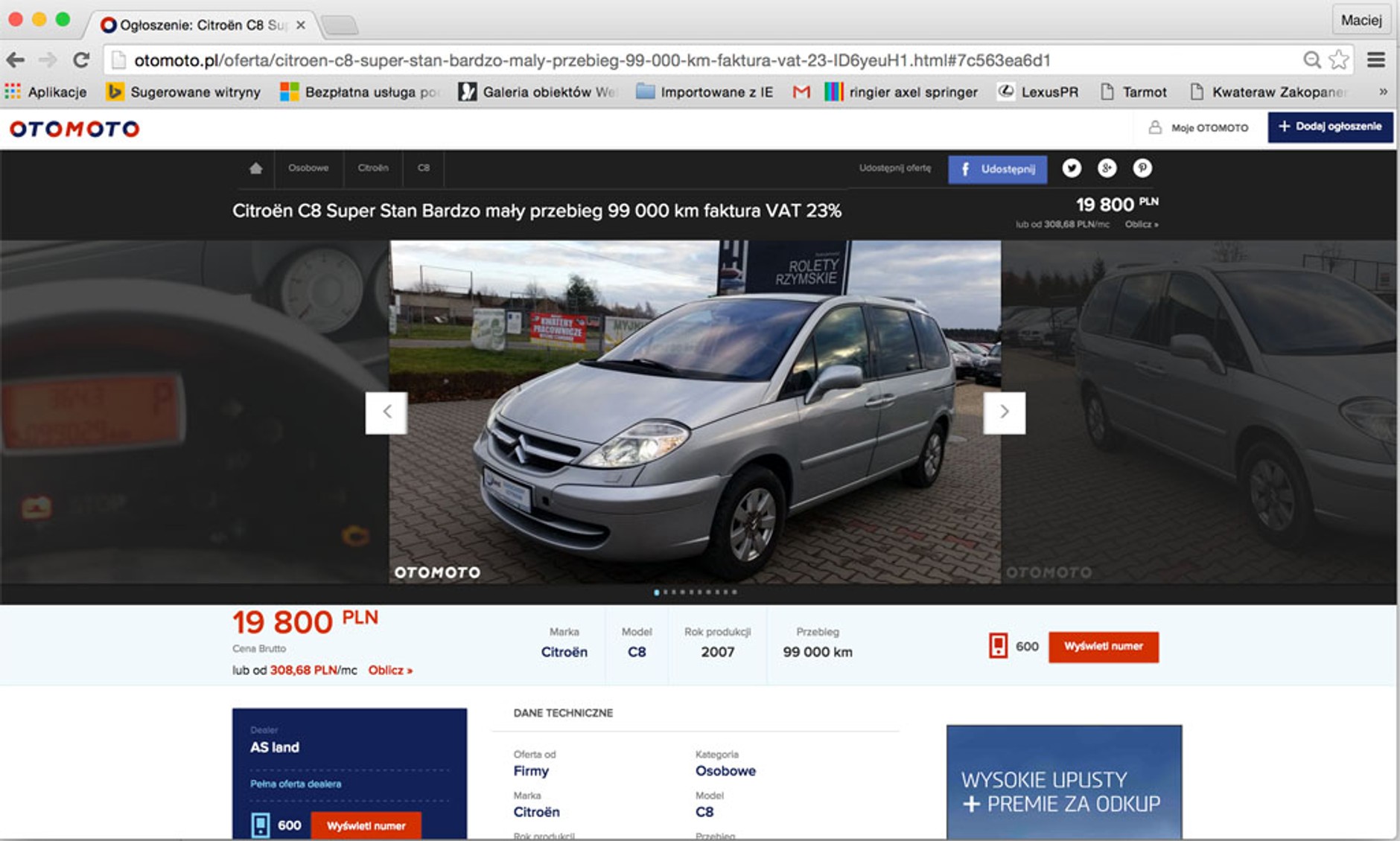Click the Wyświetl numer button
Screen dimensions: 1400x841
(1104, 647)
